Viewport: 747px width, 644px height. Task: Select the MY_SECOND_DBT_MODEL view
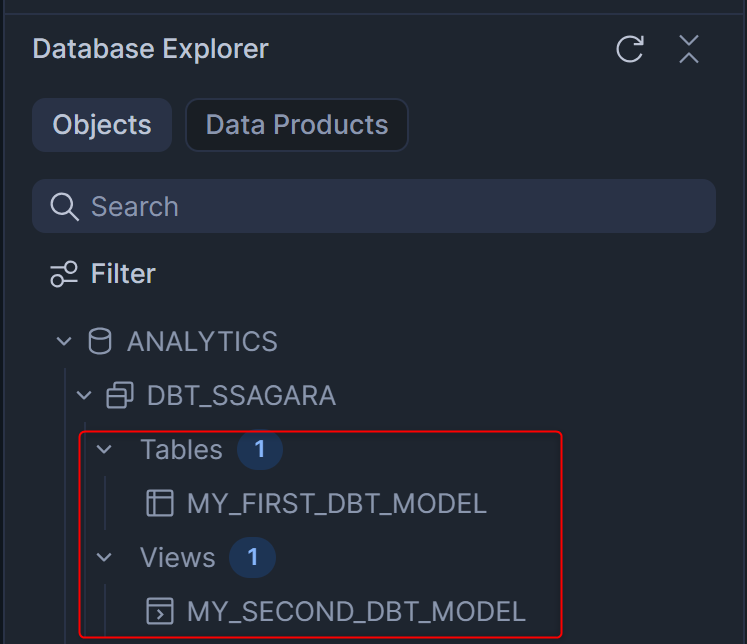pos(356,610)
